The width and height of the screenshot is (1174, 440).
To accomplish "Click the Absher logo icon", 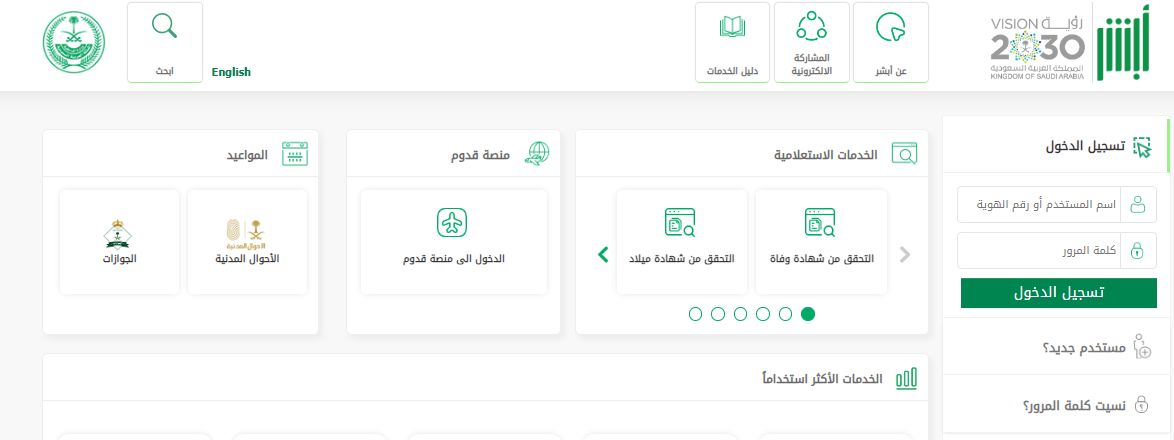I will coord(1118,45).
